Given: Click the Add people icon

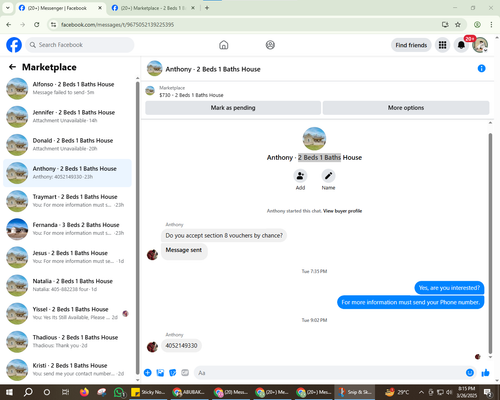Looking at the screenshot, I should 300,176.
